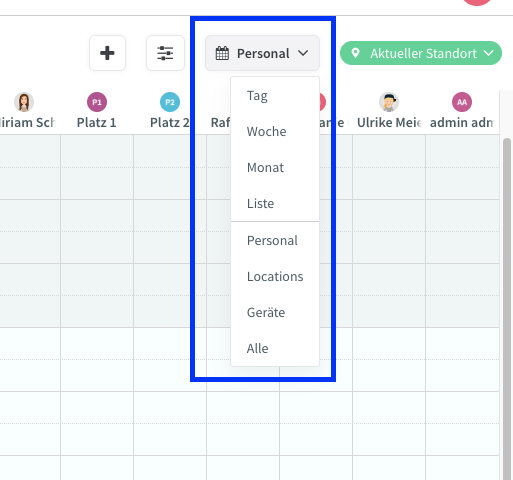The image size is (513, 480).
Task: Click the vertical scrollbar of calendar
Action: pyautogui.click(x=507, y=309)
